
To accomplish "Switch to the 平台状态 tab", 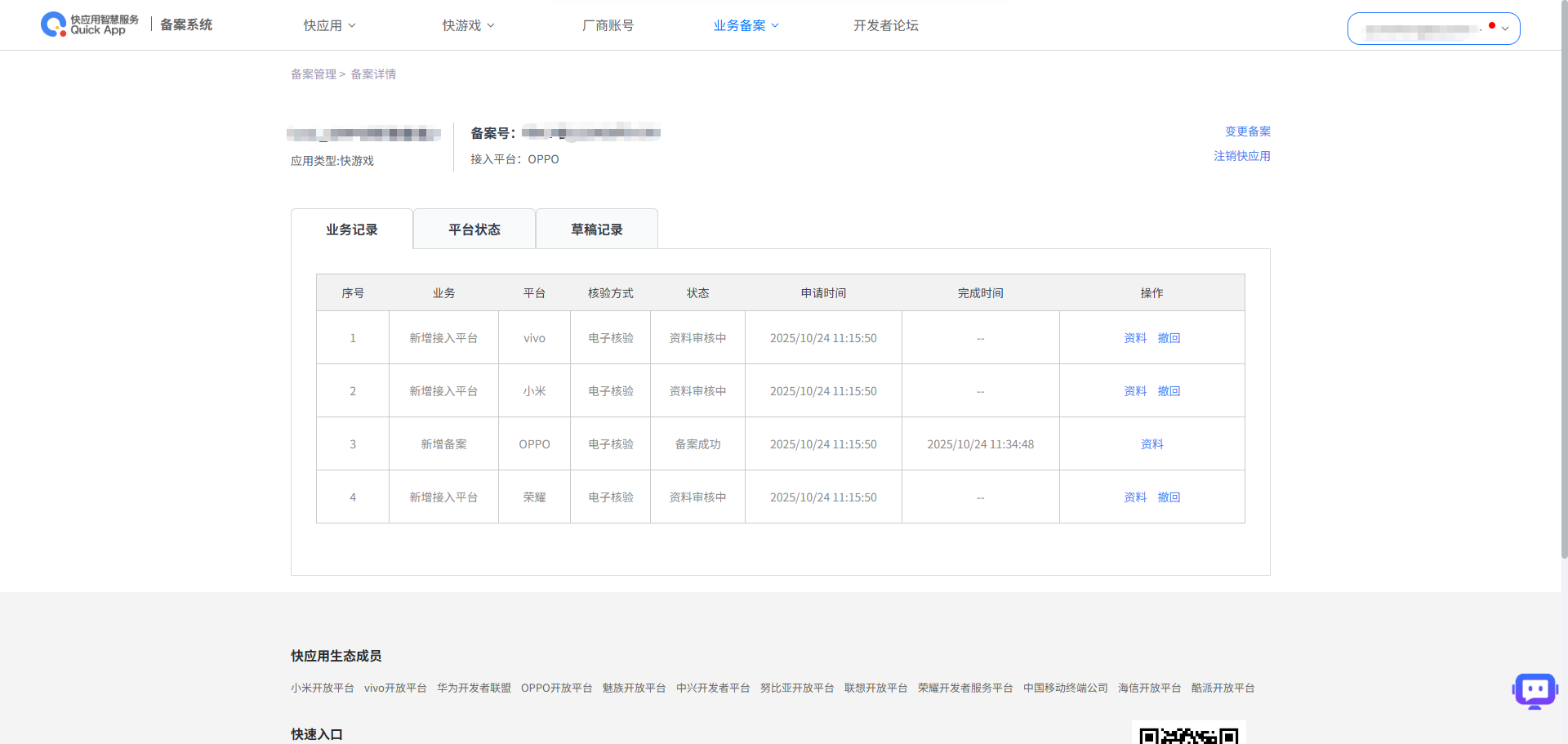I will (474, 229).
